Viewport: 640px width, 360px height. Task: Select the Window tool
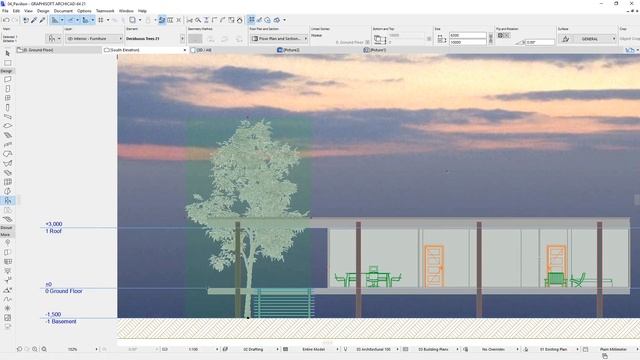point(7,98)
